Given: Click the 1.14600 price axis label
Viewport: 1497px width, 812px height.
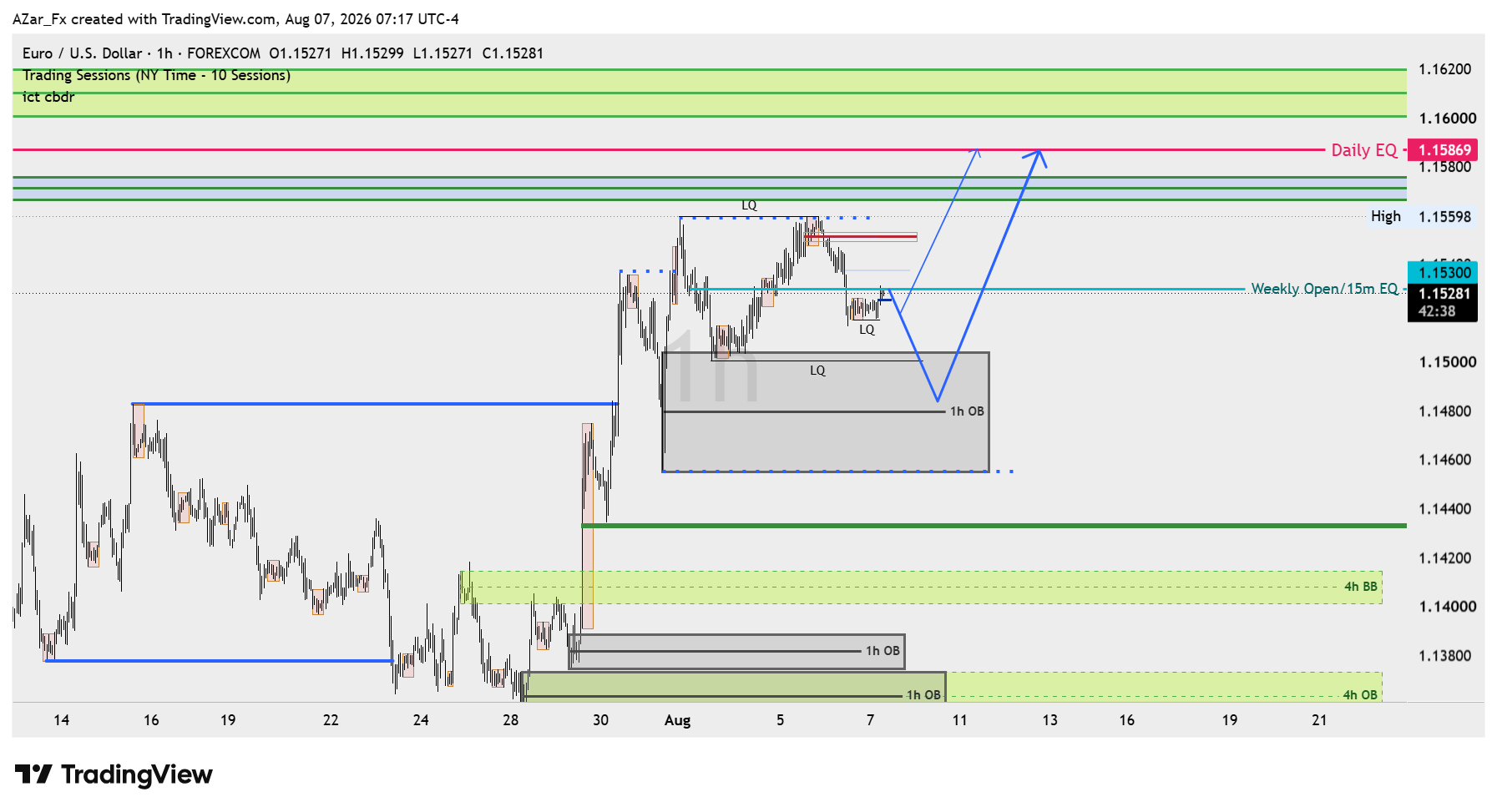Looking at the screenshot, I should (1445, 460).
